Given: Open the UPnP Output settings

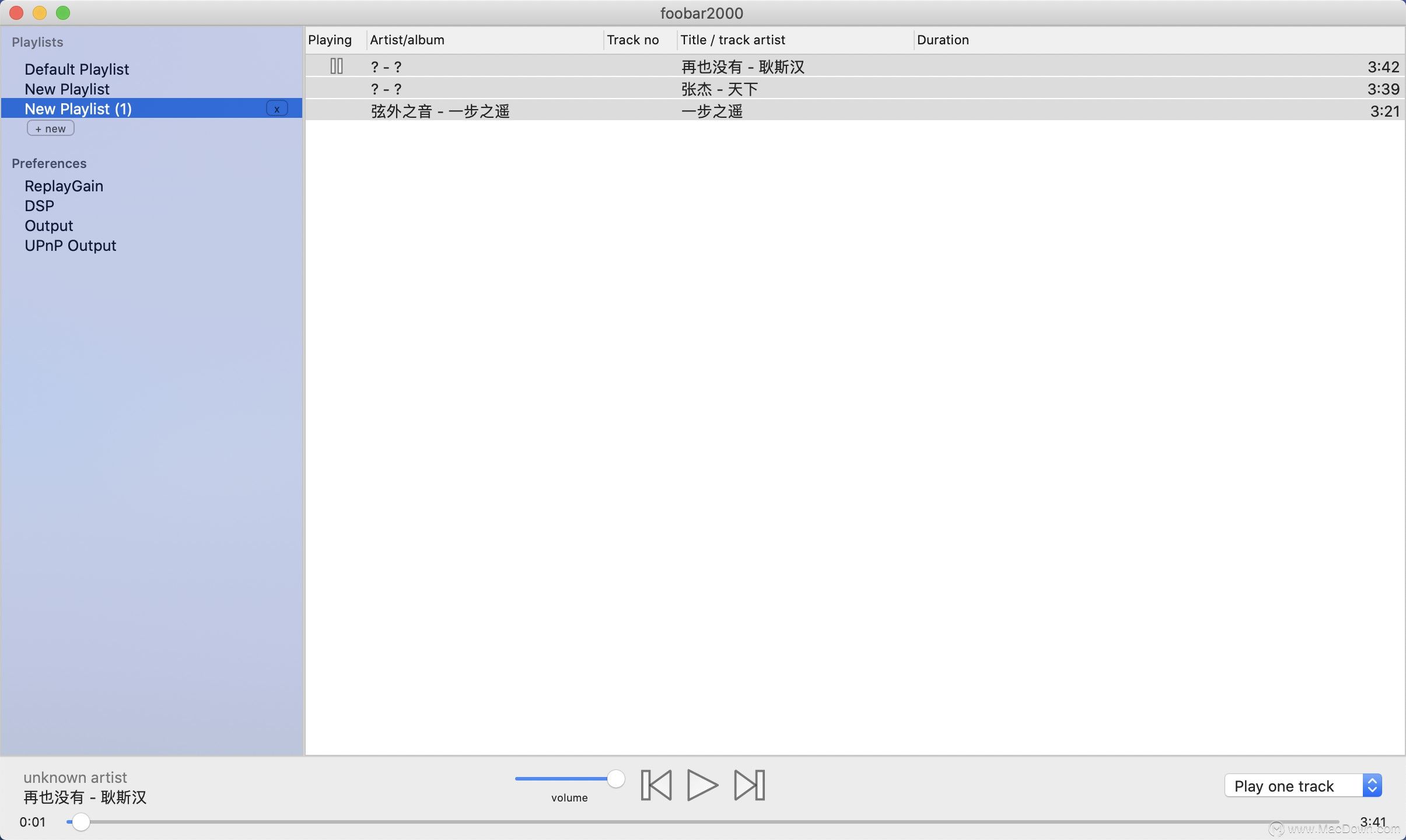Looking at the screenshot, I should tap(69, 245).
